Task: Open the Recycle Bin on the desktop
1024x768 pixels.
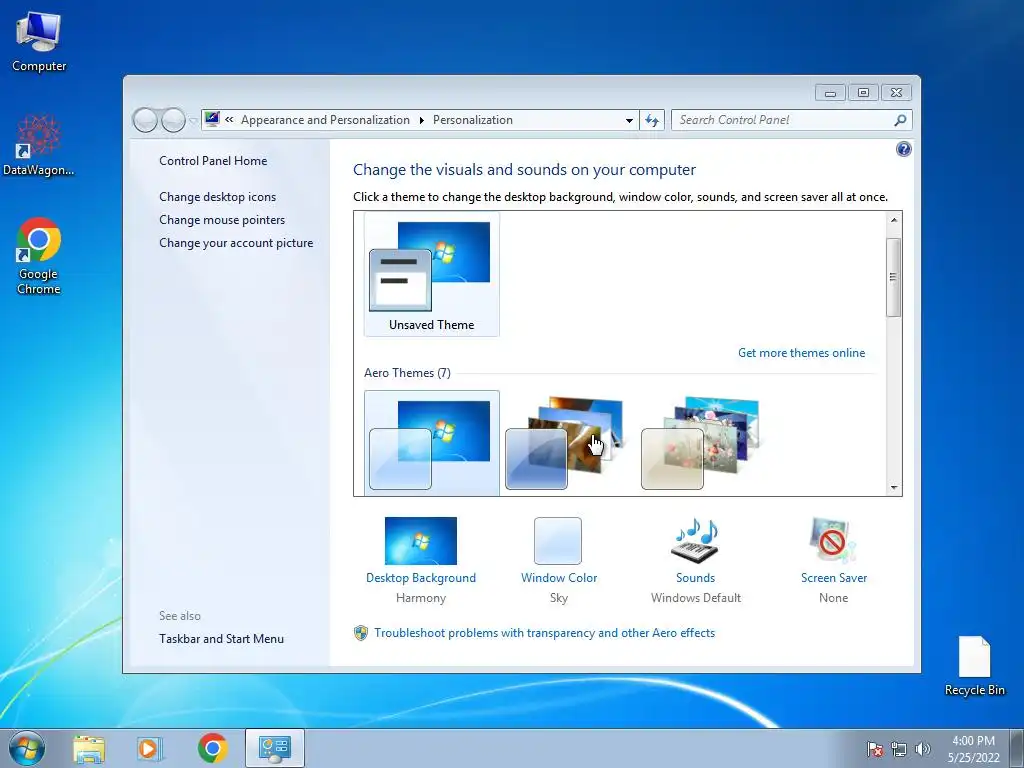Action: pos(974,666)
